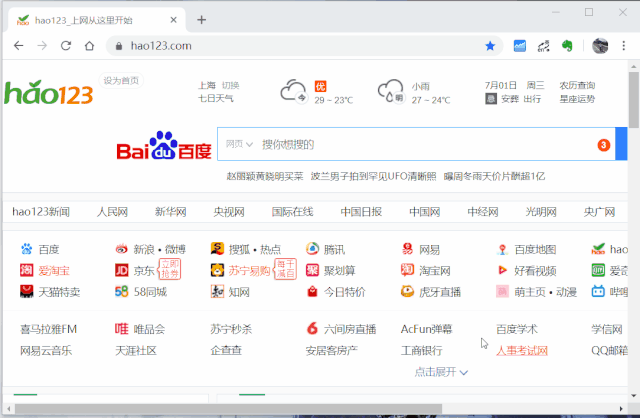640x418 pixels.
Task: Expand more sites with 点击展开
Action: tap(441, 372)
